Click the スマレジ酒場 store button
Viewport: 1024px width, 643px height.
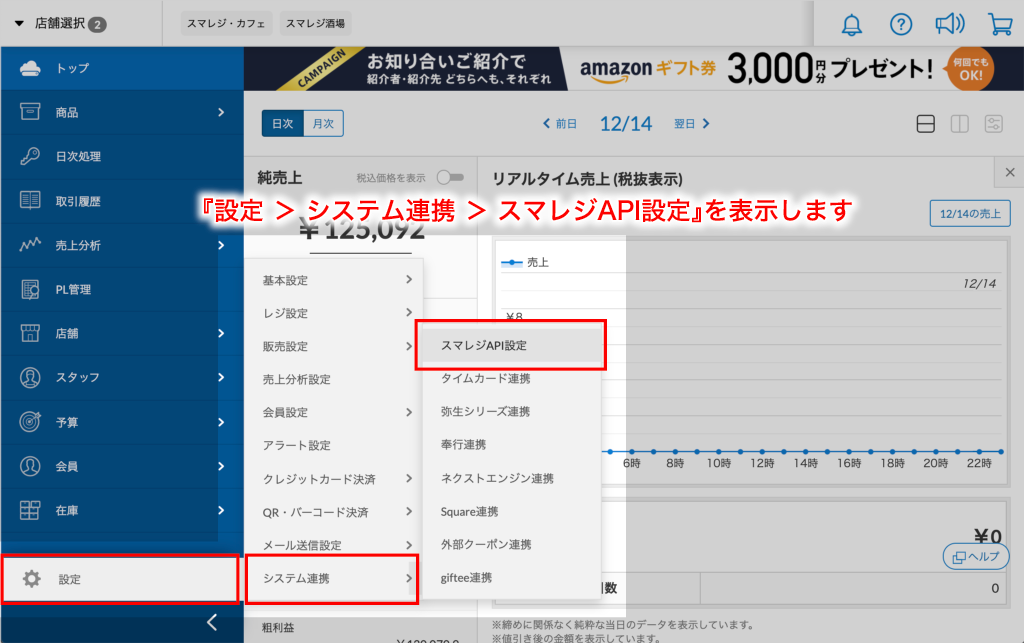(315, 24)
